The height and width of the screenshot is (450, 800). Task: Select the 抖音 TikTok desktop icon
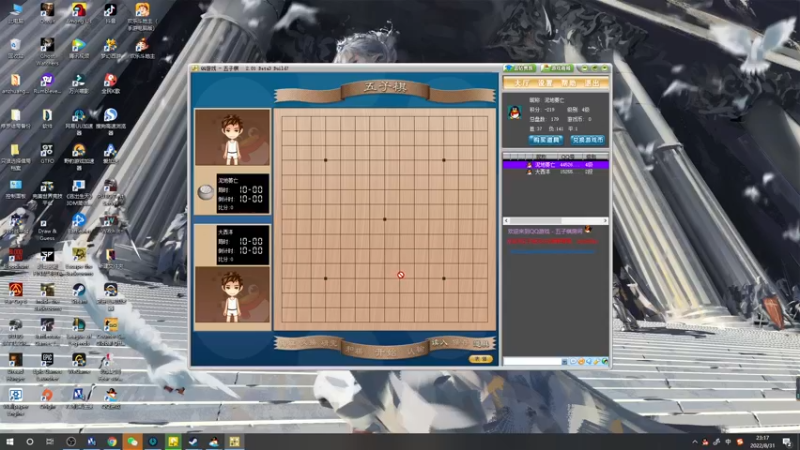coord(110,14)
